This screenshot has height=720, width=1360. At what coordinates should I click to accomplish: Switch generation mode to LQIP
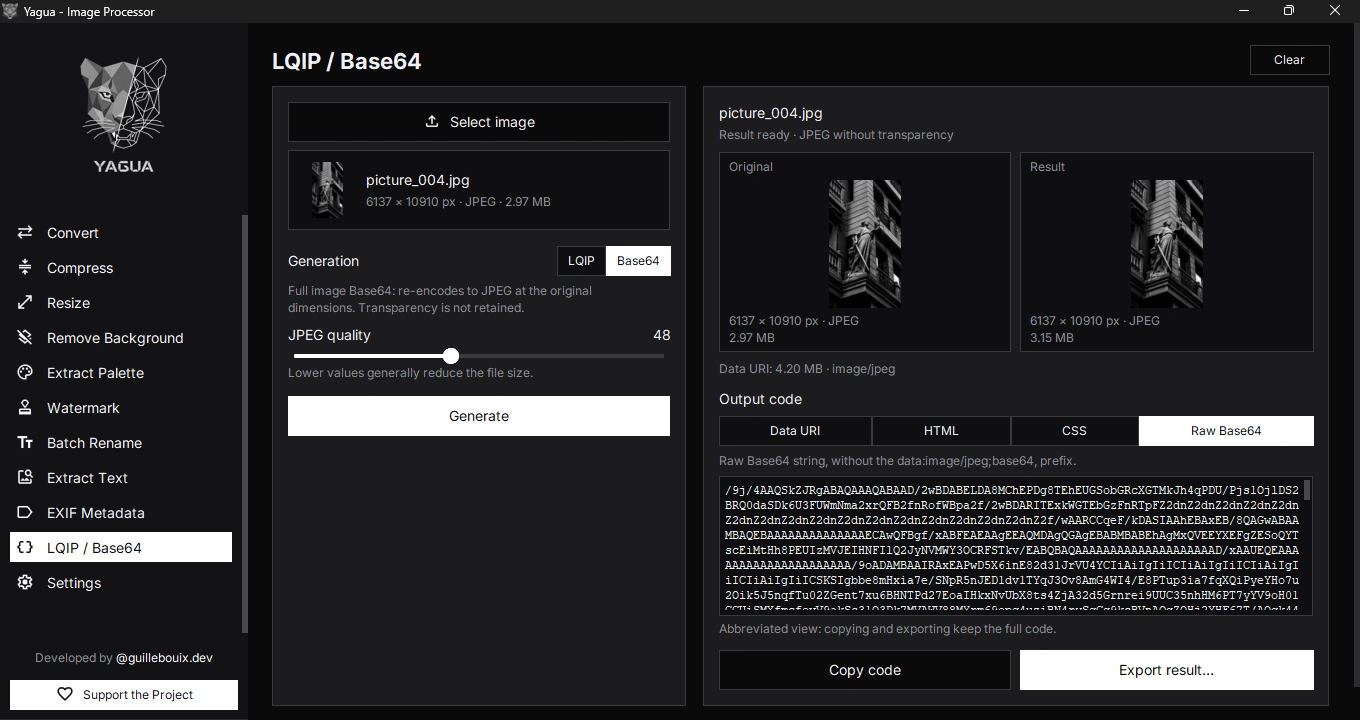[581, 261]
